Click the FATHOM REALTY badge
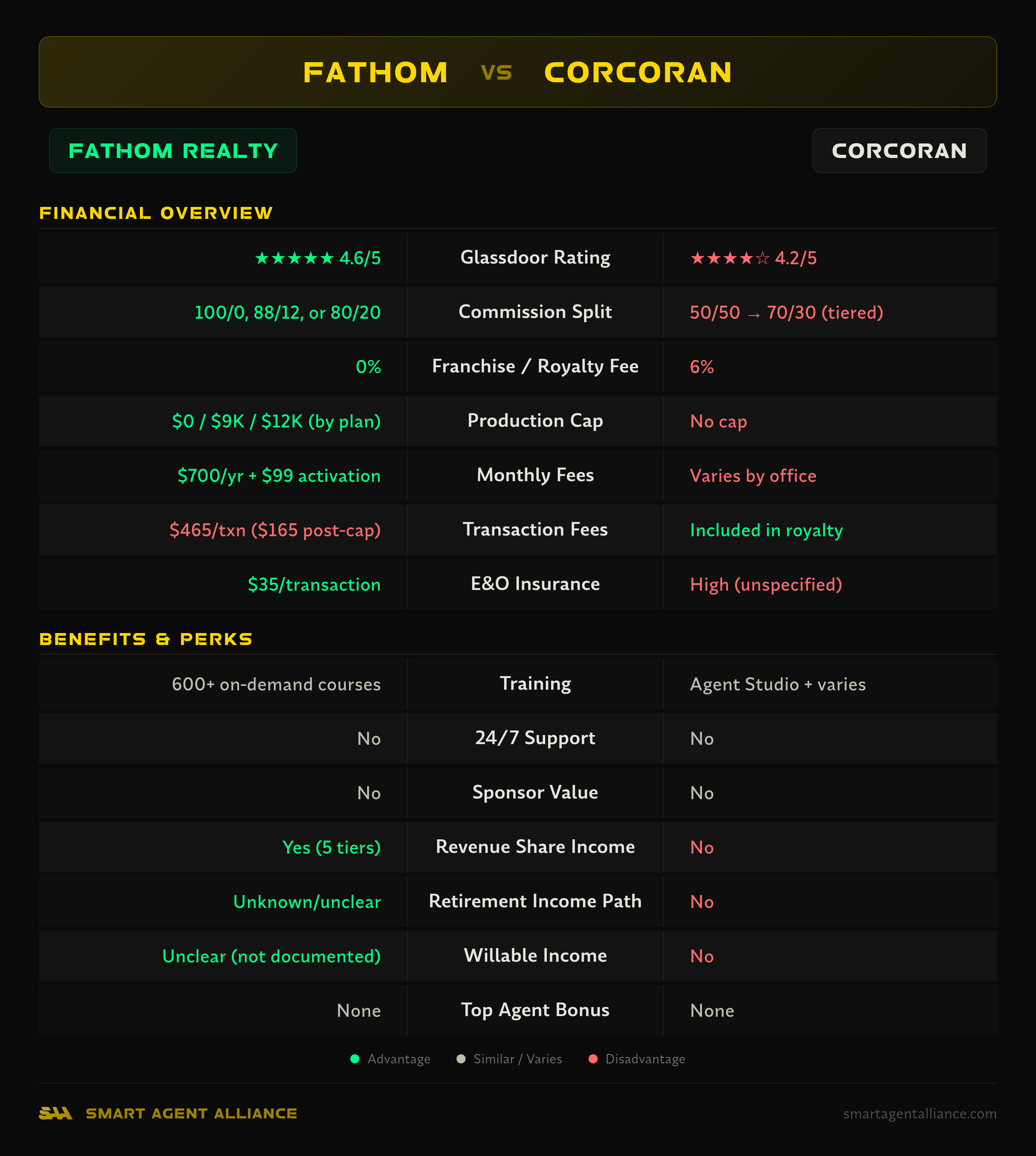 pos(173,151)
